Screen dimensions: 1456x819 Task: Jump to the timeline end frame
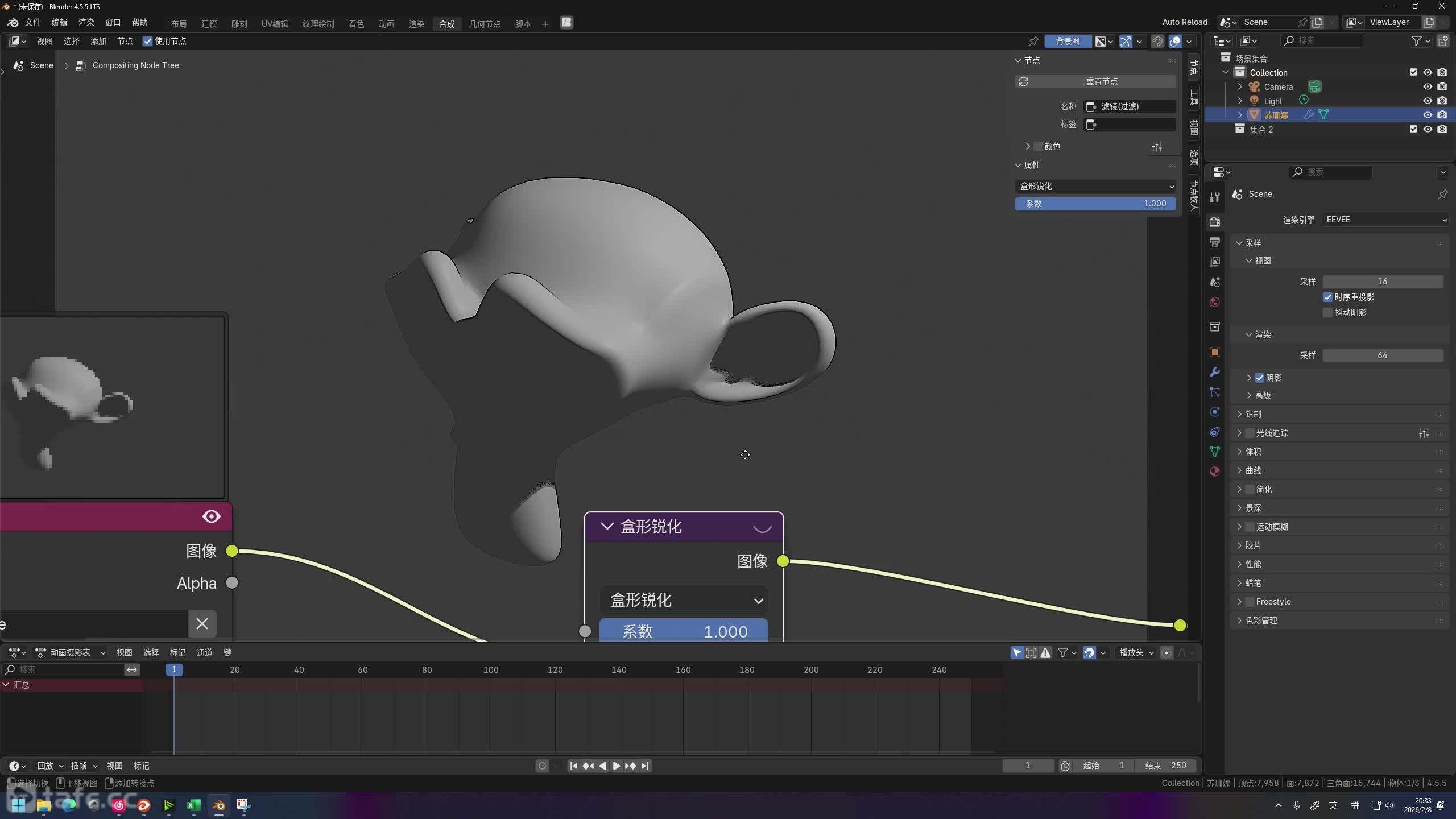[645, 766]
